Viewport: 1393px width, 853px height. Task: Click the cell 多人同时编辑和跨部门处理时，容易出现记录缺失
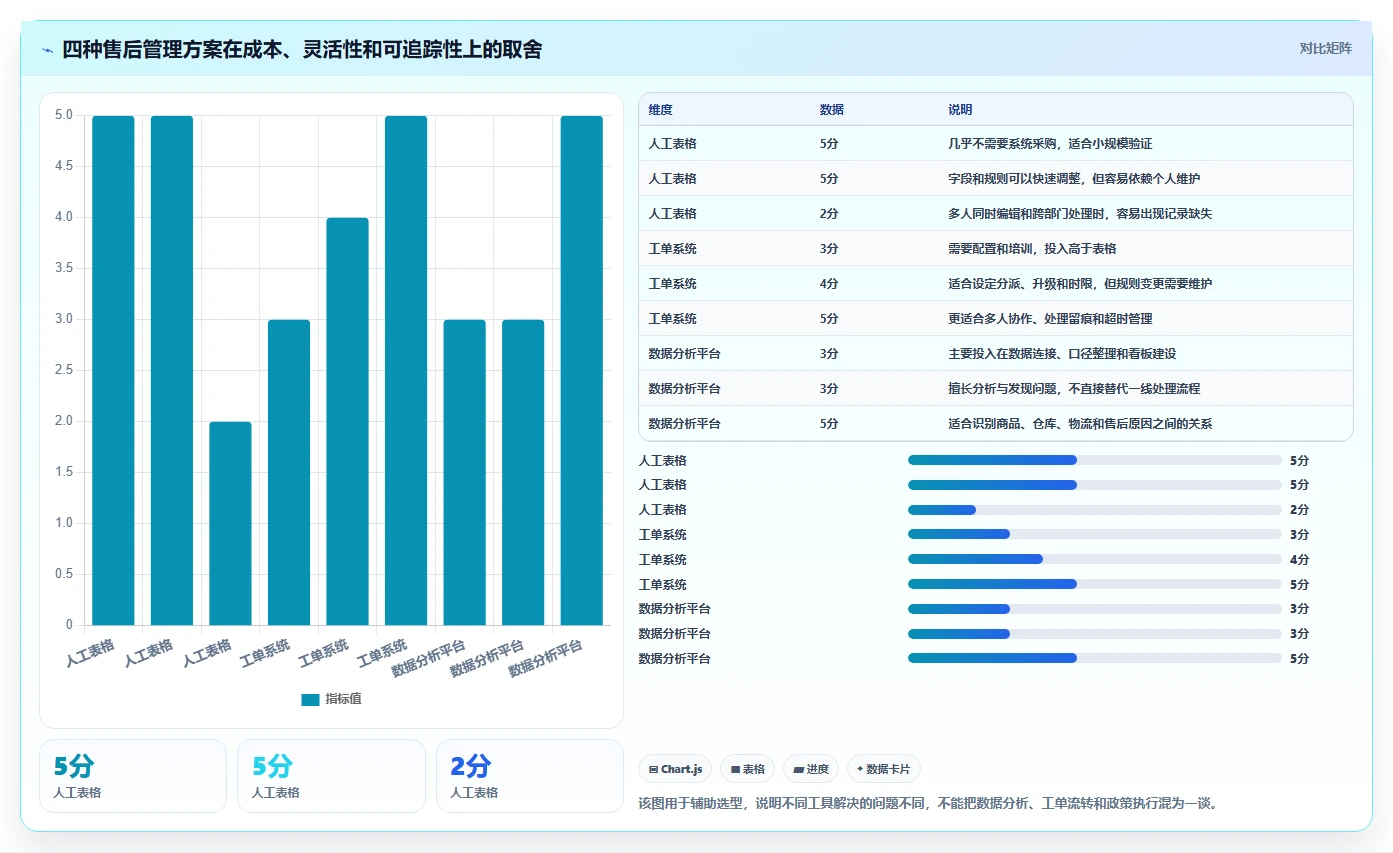pyautogui.click(x=1080, y=214)
